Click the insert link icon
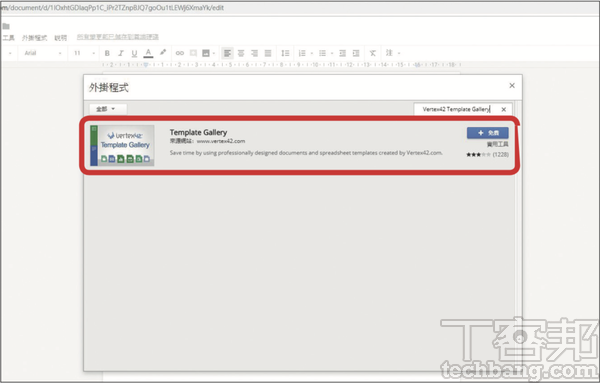The width and height of the screenshot is (600, 383). point(179,53)
